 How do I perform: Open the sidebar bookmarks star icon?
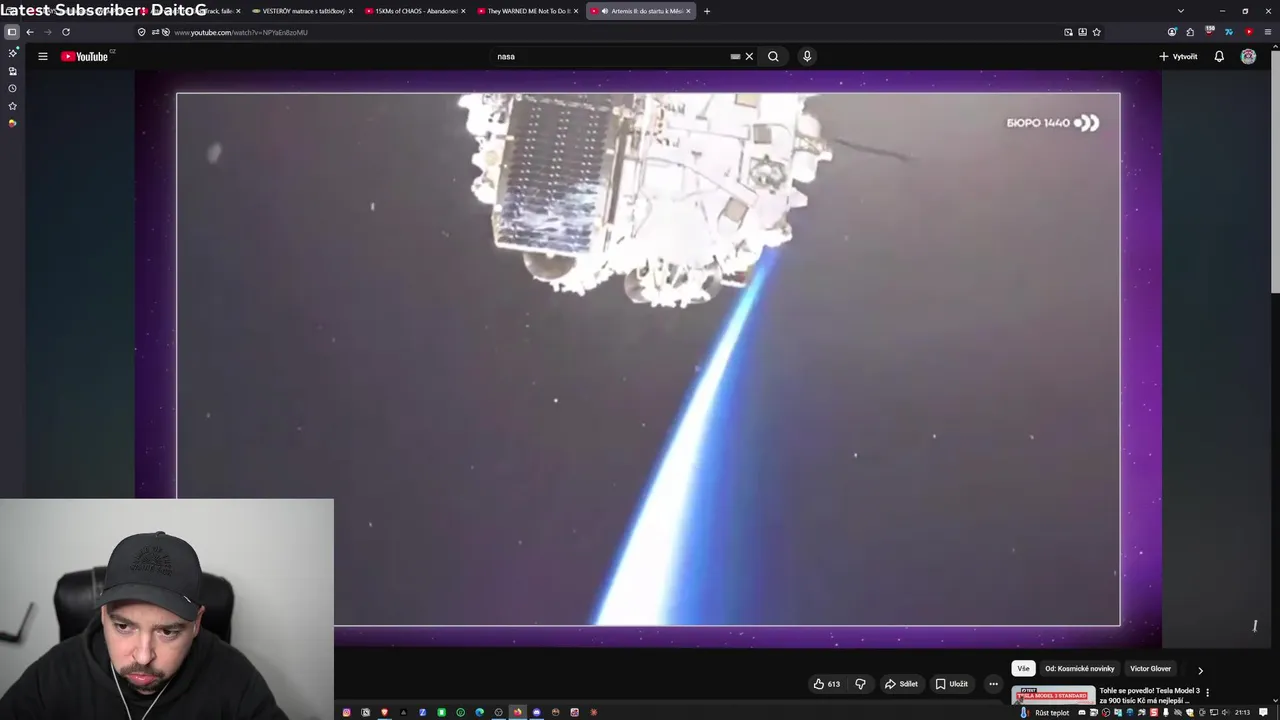coord(12,105)
